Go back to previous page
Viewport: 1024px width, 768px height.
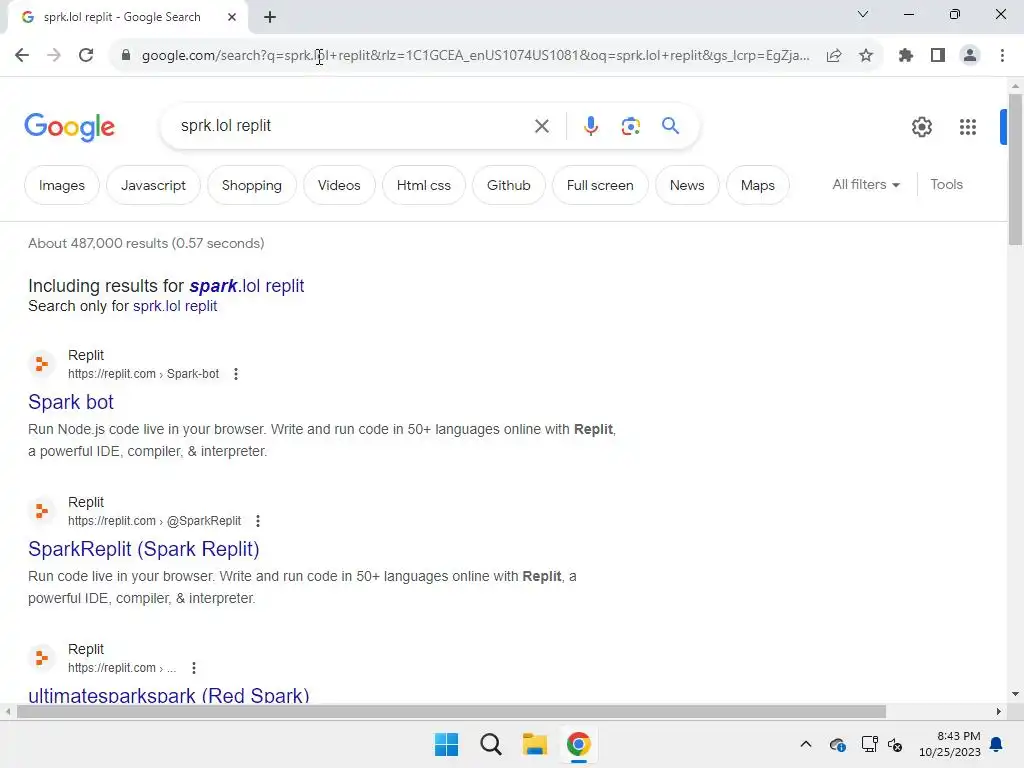tap(22, 56)
